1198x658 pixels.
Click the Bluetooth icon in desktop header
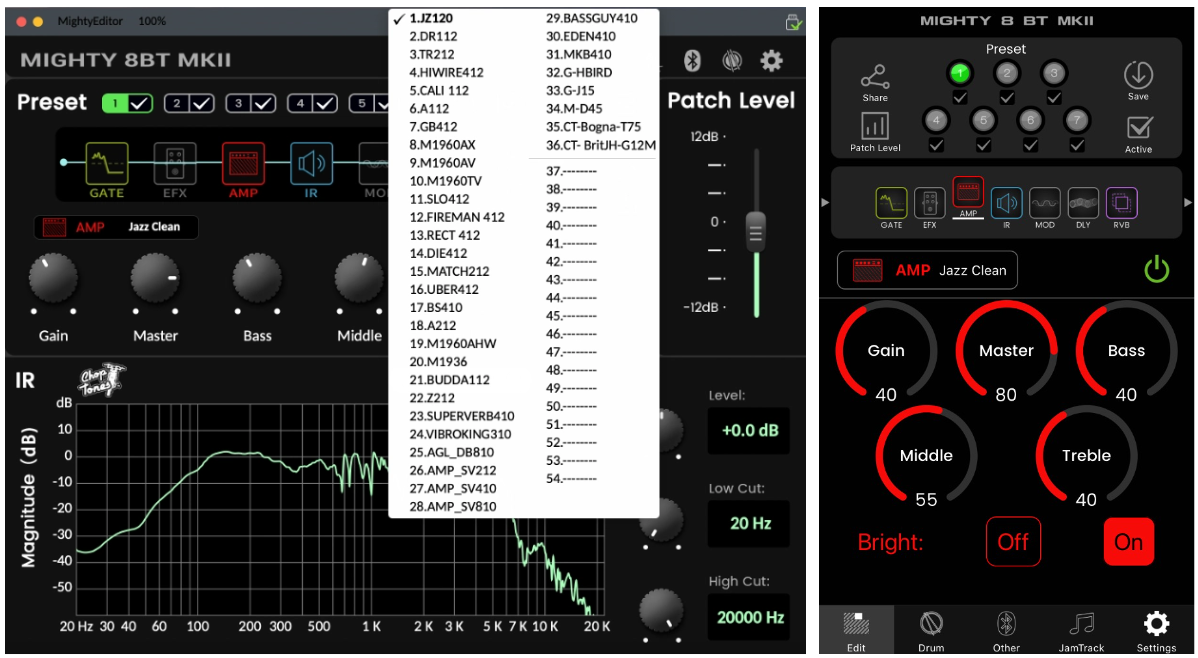pyautogui.click(x=691, y=61)
